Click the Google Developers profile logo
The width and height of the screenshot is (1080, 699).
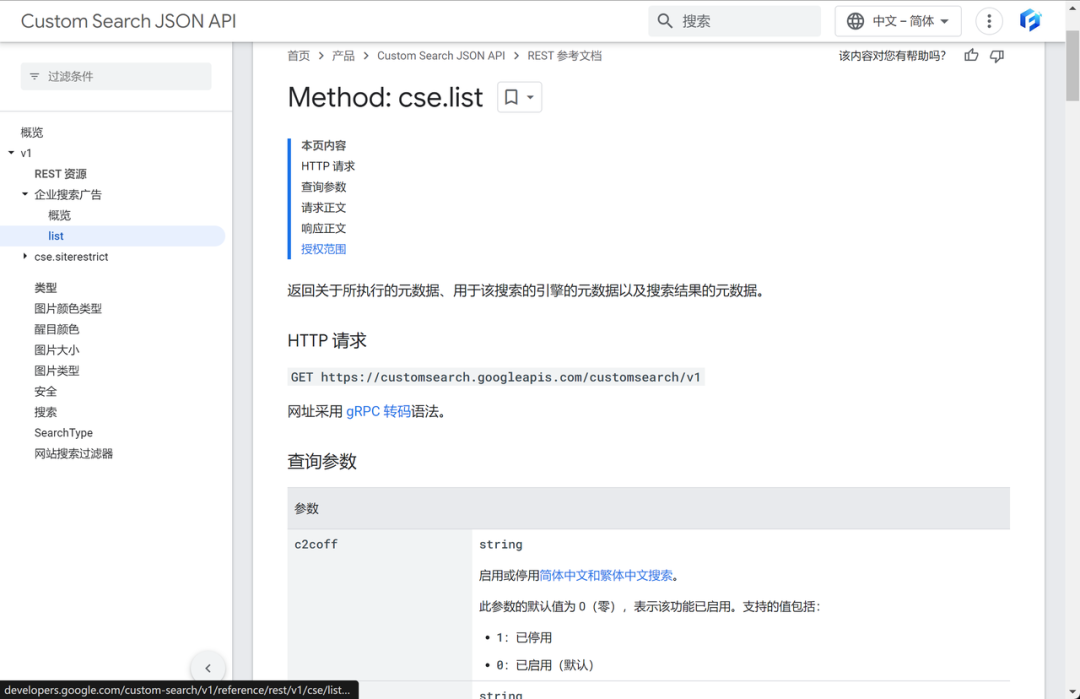coord(1030,21)
